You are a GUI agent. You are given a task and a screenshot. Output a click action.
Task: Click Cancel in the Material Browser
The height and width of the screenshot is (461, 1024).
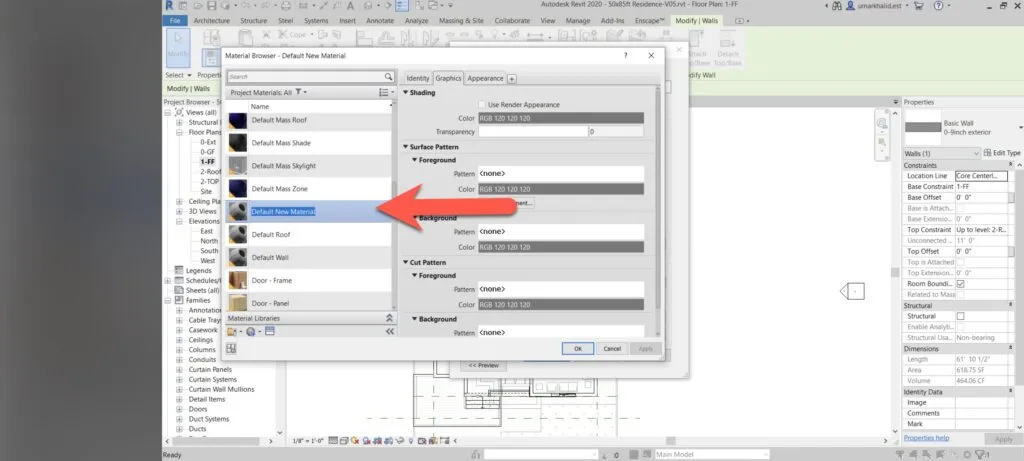point(612,349)
